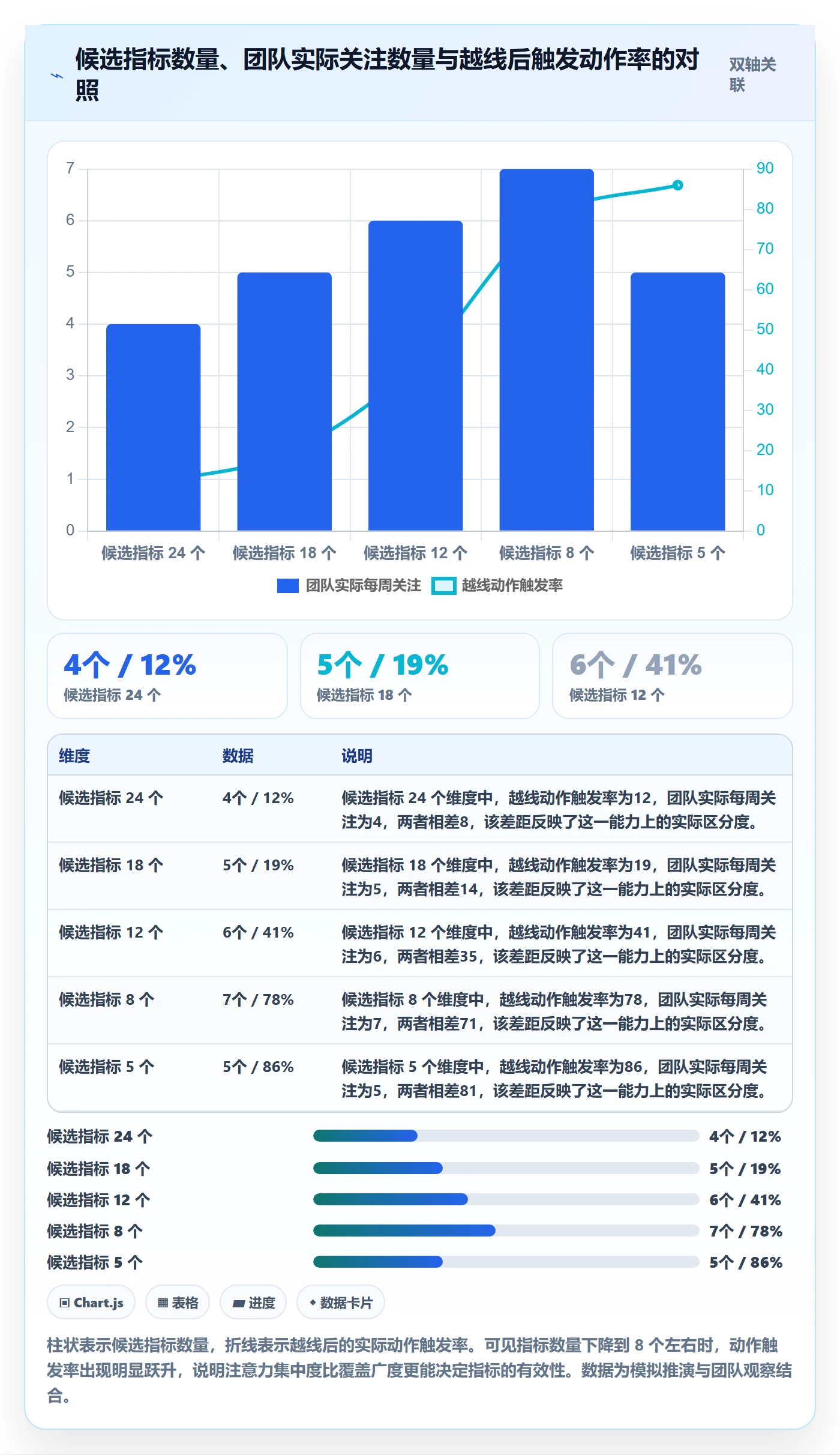Open the 5个 / 19% data card
The image size is (840, 1455).
pos(420,676)
